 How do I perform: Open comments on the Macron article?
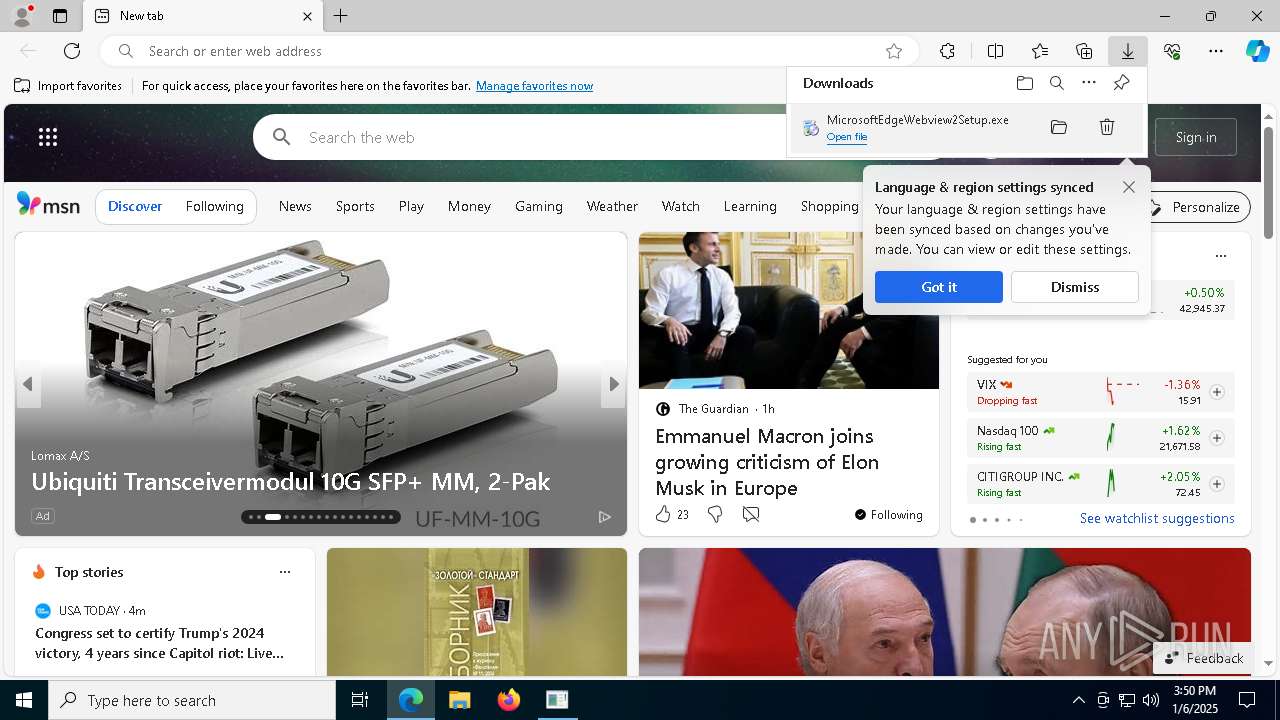(x=751, y=514)
